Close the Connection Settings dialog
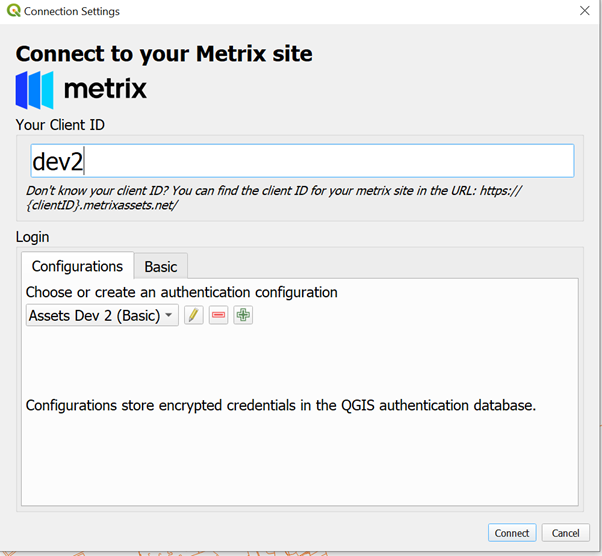This screenshot has width=602, height=556. click(584, 10)
